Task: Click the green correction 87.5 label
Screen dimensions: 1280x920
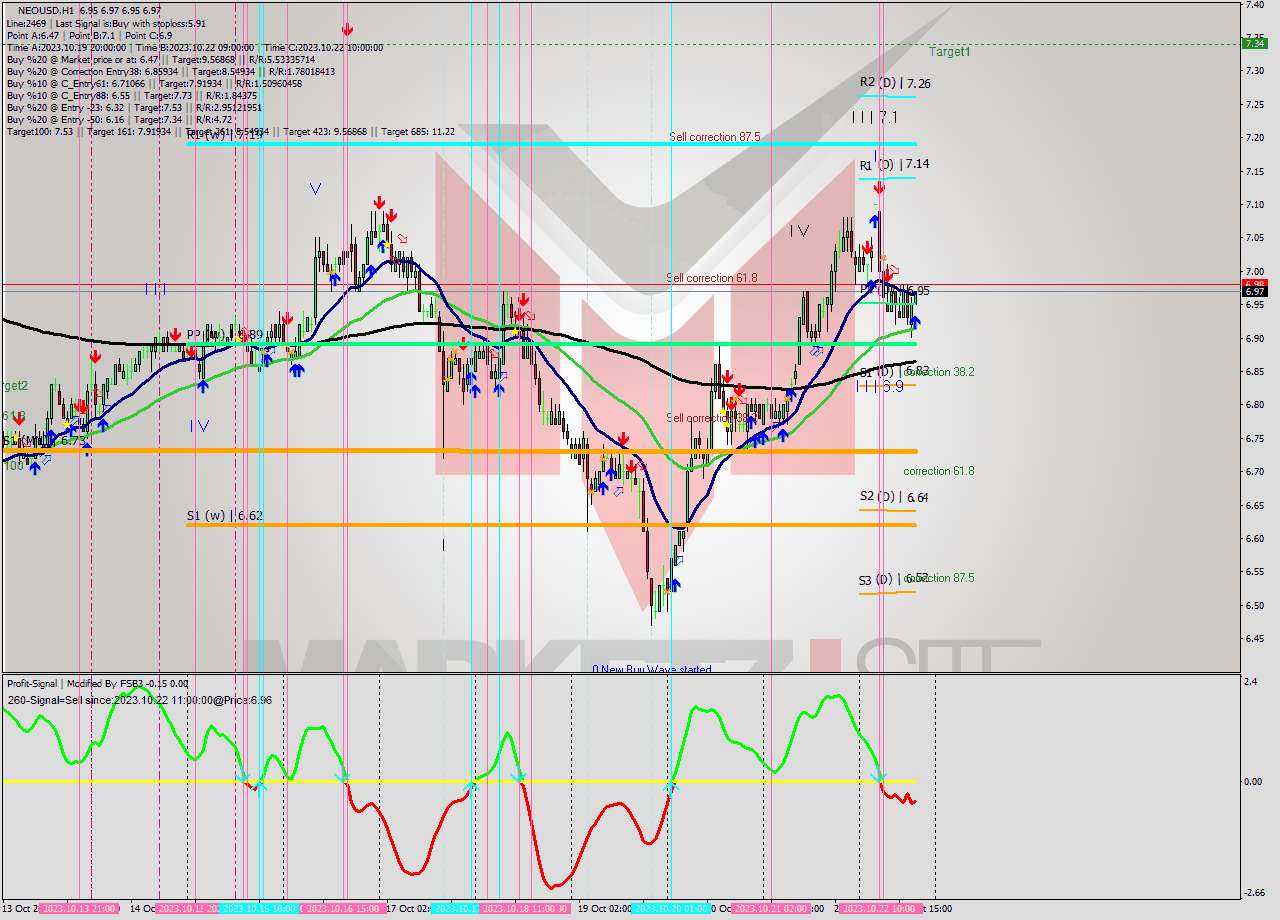Action: click(x=939, y=578)
